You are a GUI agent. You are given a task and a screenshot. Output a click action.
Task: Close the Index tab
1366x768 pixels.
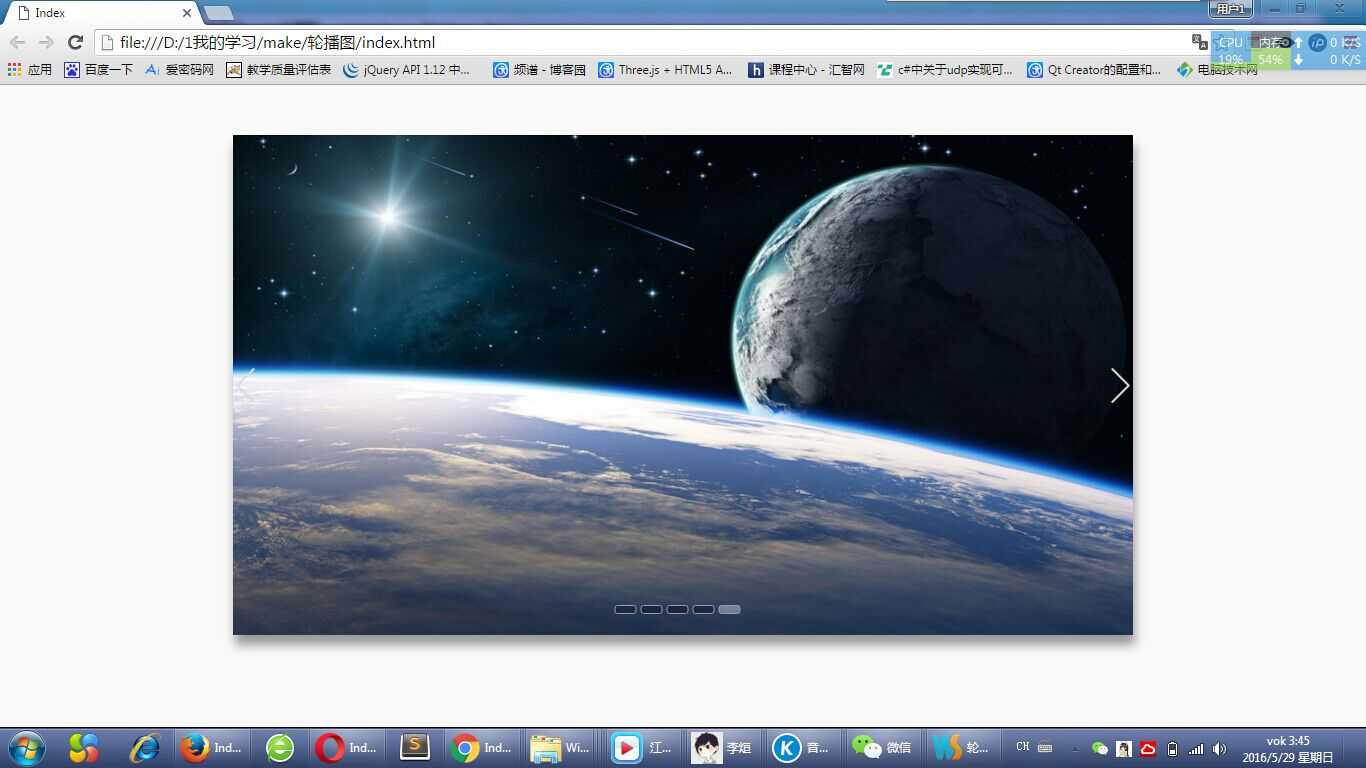tap(186, 13)
